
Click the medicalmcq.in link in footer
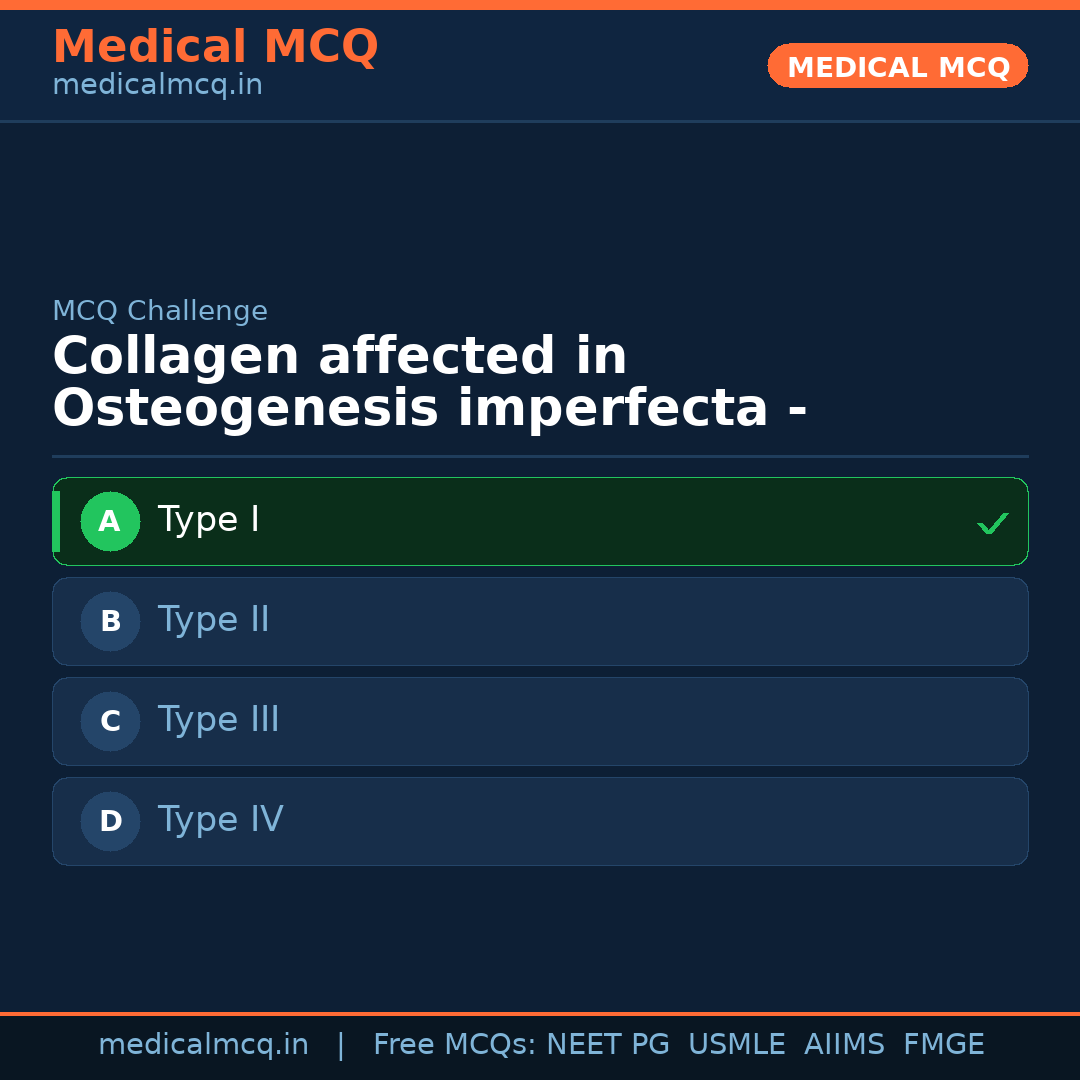point(203,1045)
